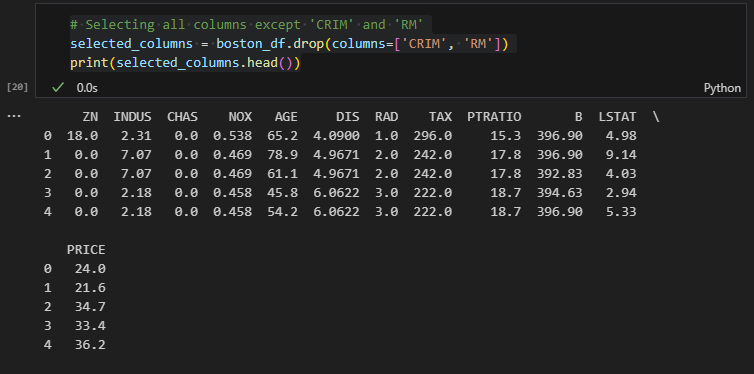
Task: Click the ZN column header in output
Action: (x=90, y=117)
